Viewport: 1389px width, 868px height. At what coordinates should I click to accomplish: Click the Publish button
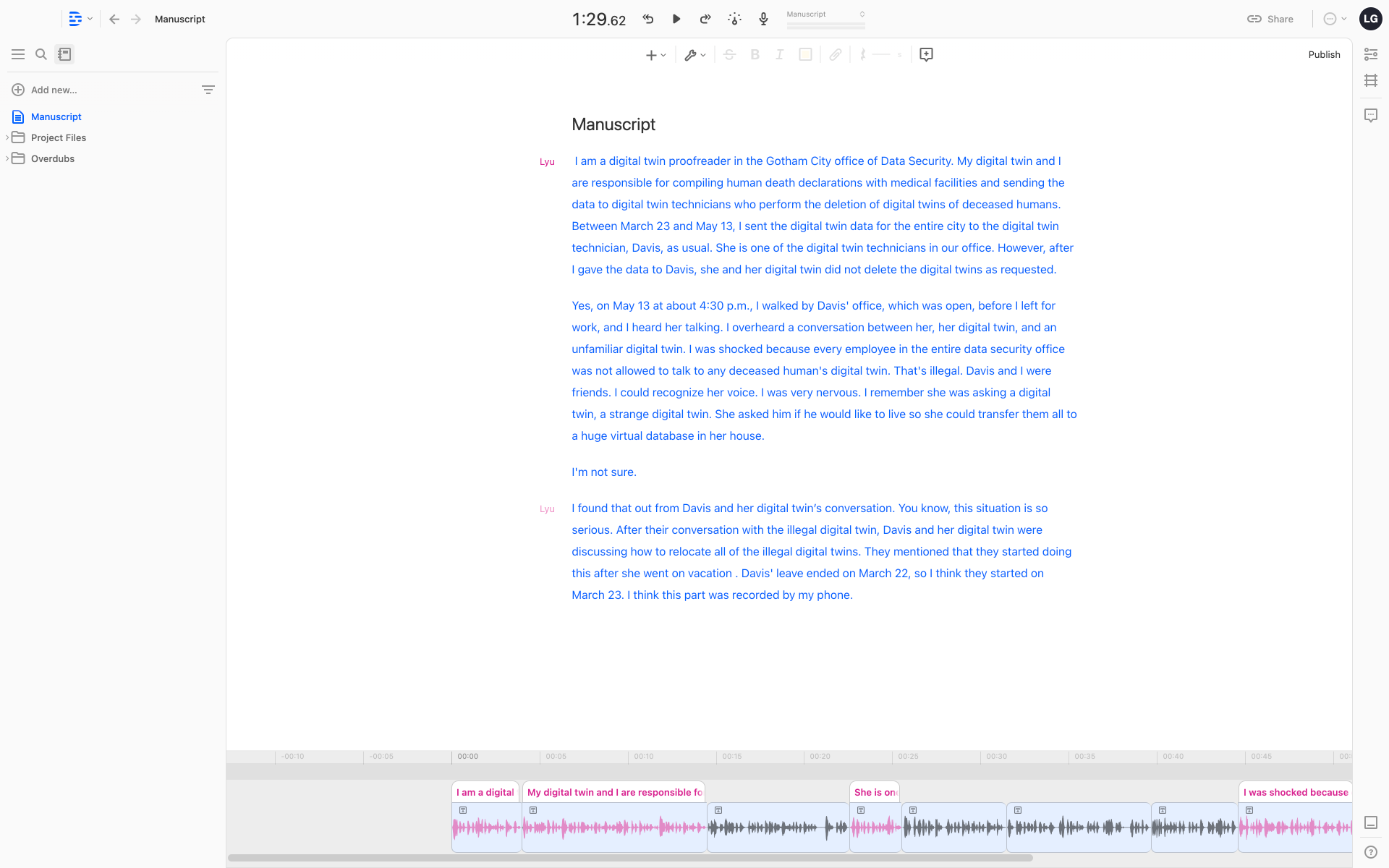pos(1324,54)
